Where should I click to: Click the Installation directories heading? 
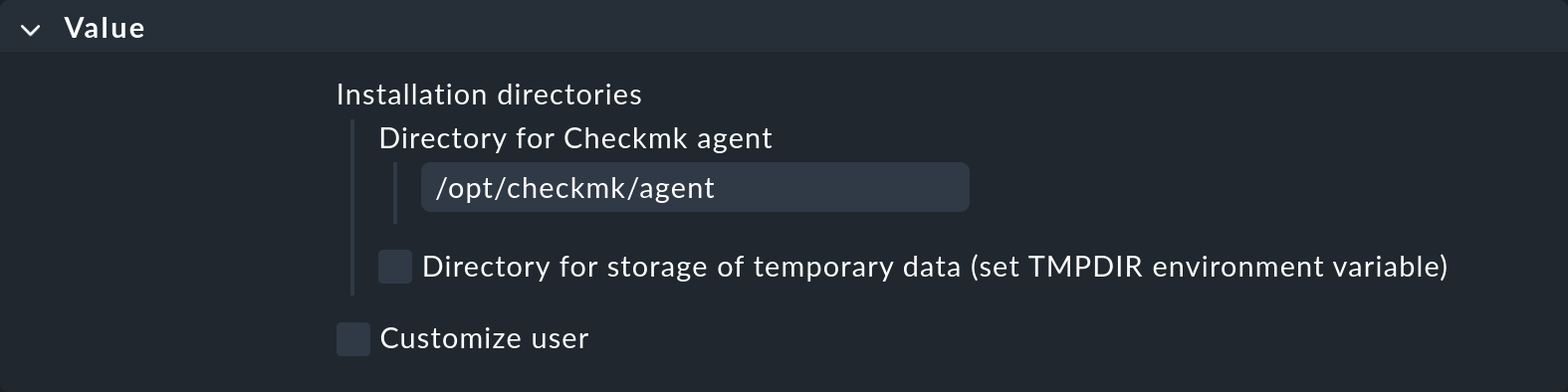(x=489, y=95)
